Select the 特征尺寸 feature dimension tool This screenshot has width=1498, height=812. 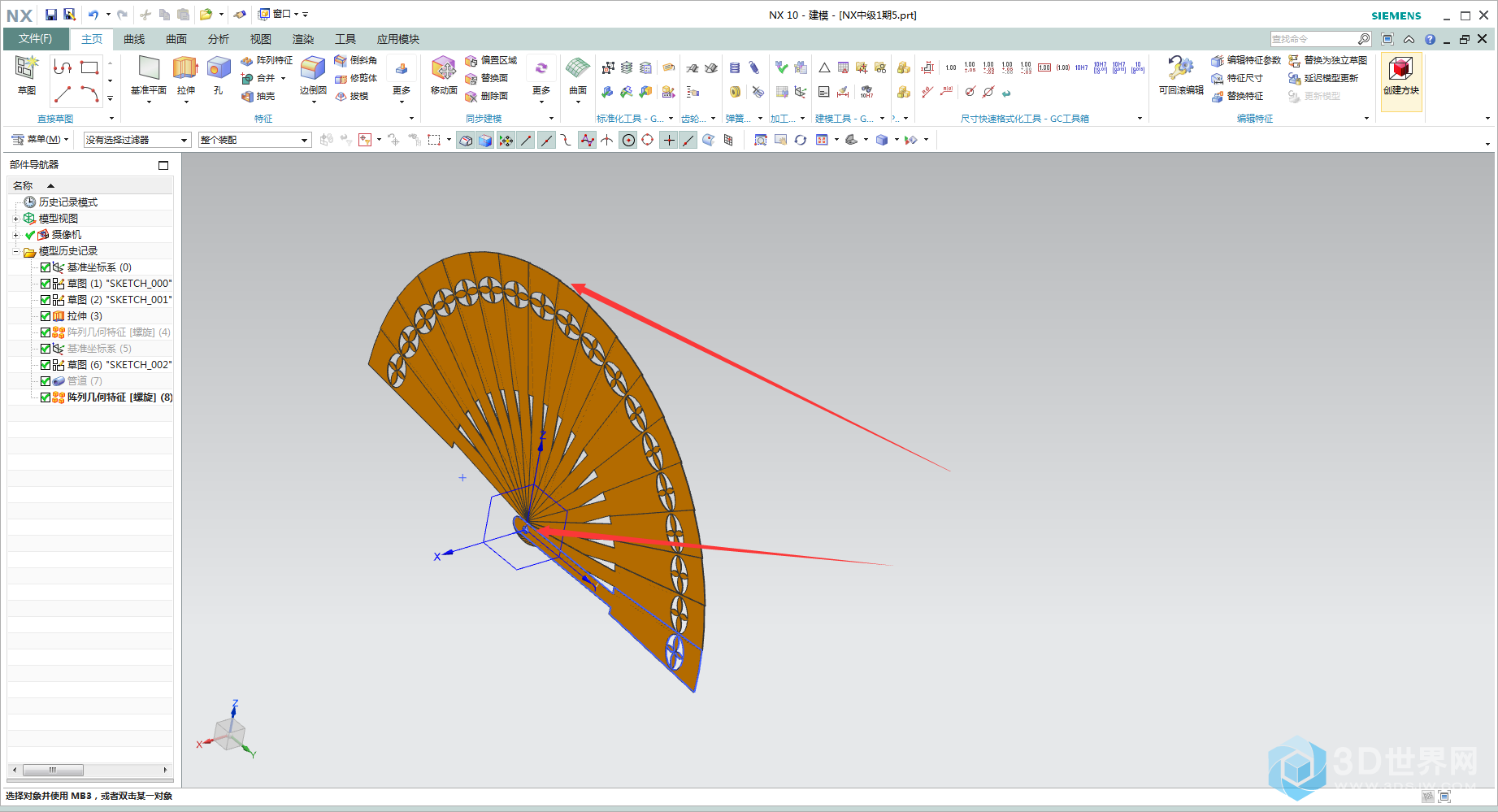point(1237,79)
